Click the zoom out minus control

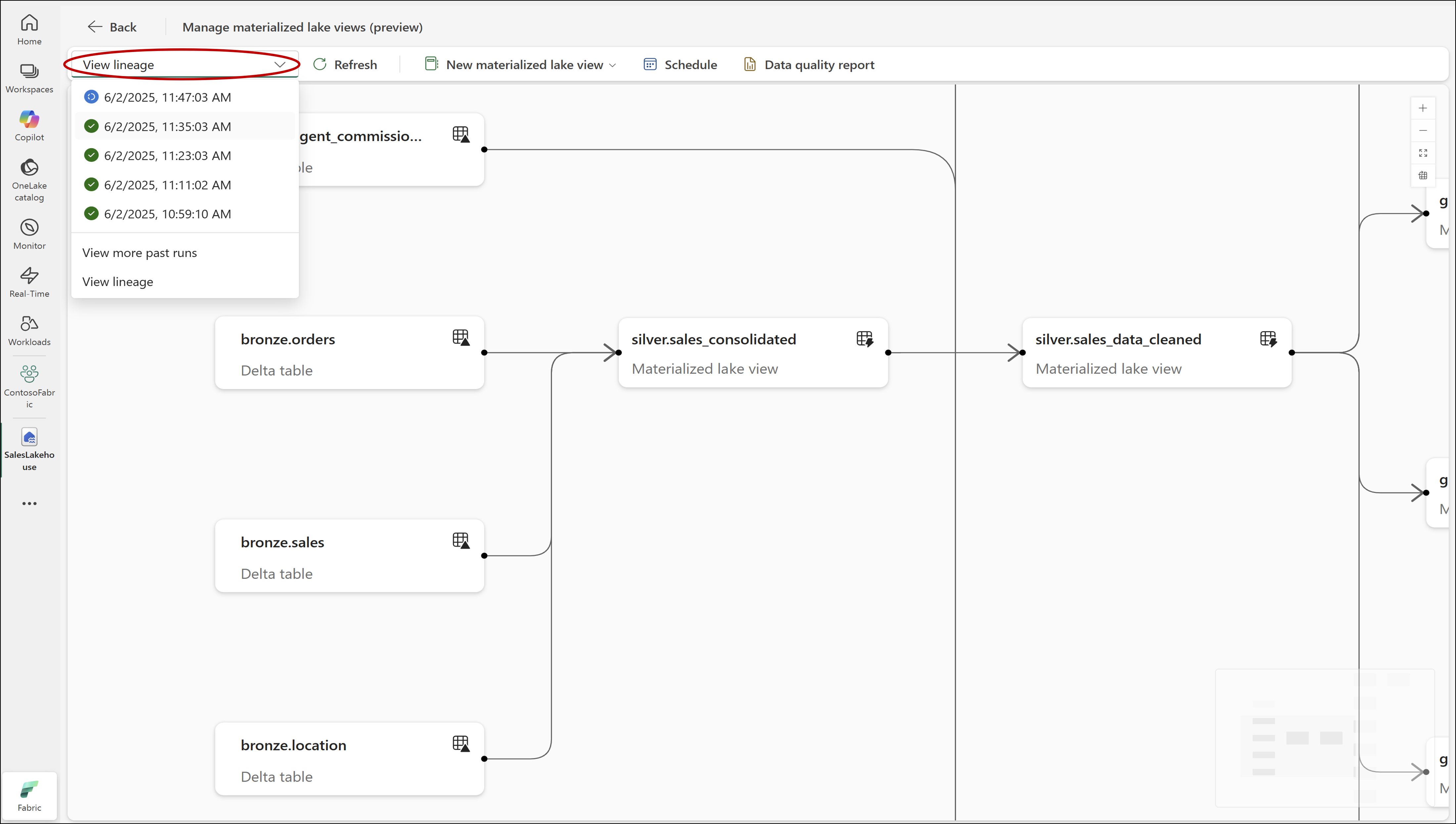(1423, 131)
